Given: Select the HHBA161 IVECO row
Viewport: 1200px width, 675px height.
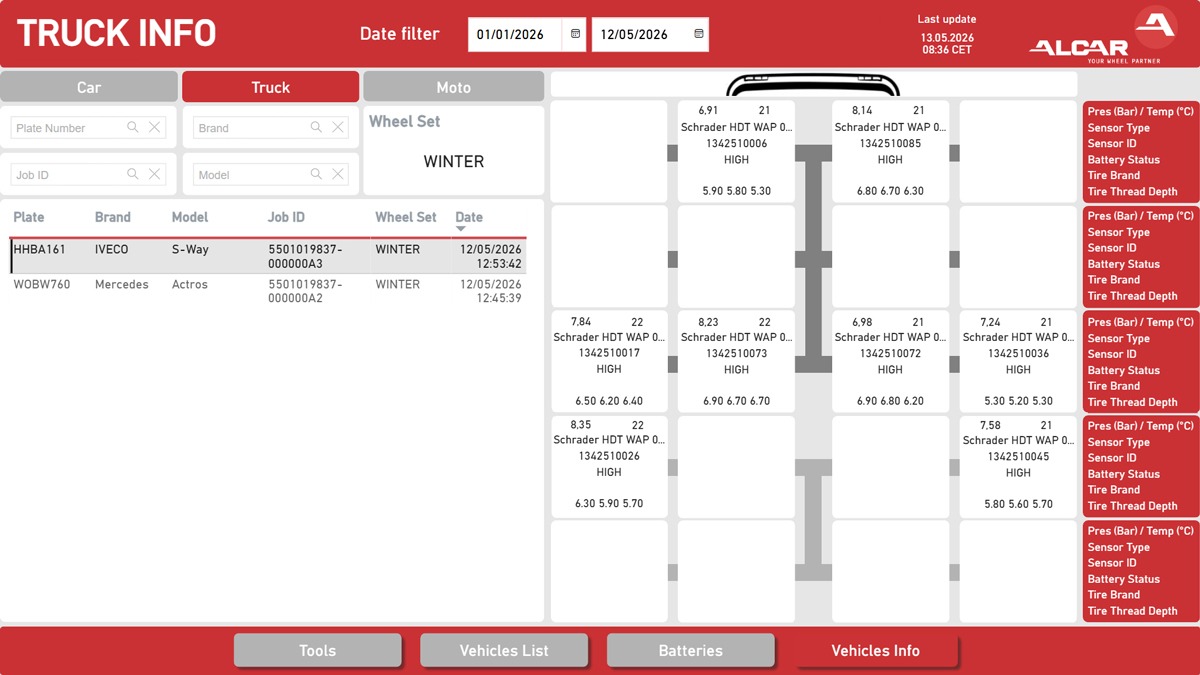Looking at the screenshot, I should coord(268,256).
